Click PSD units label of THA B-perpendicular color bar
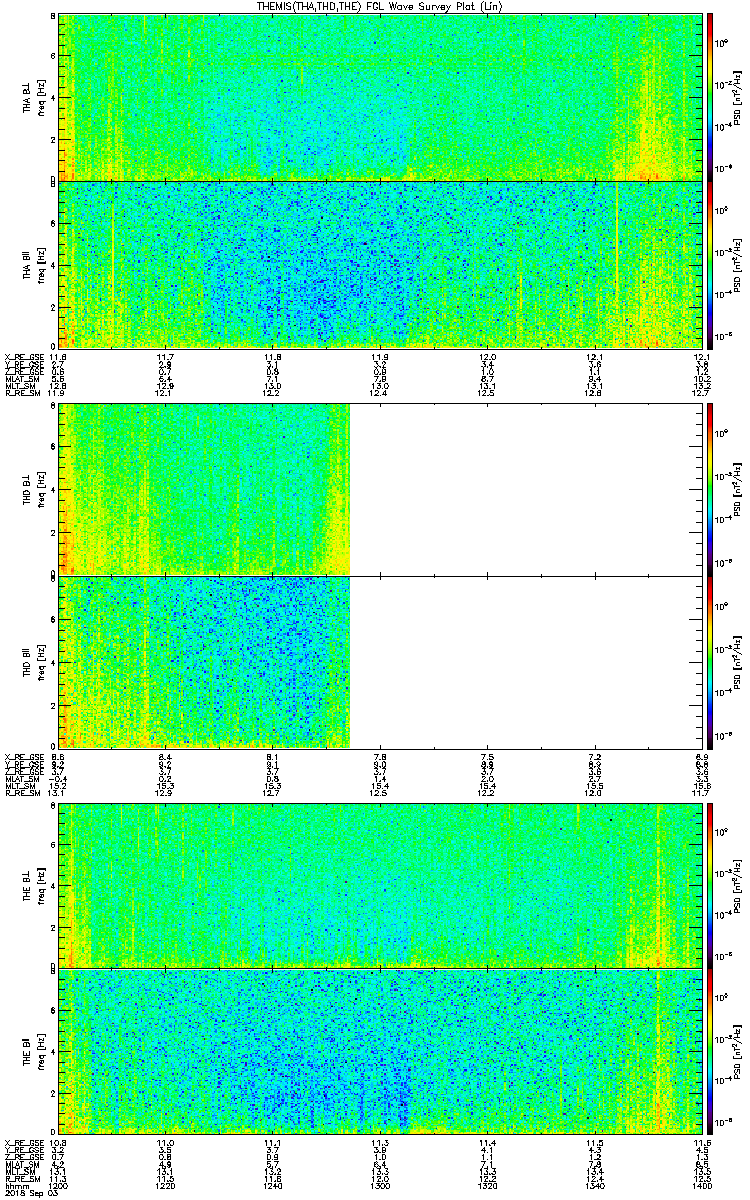The height and width of the screenshot is (1200, 750). [x=739, y=97]
